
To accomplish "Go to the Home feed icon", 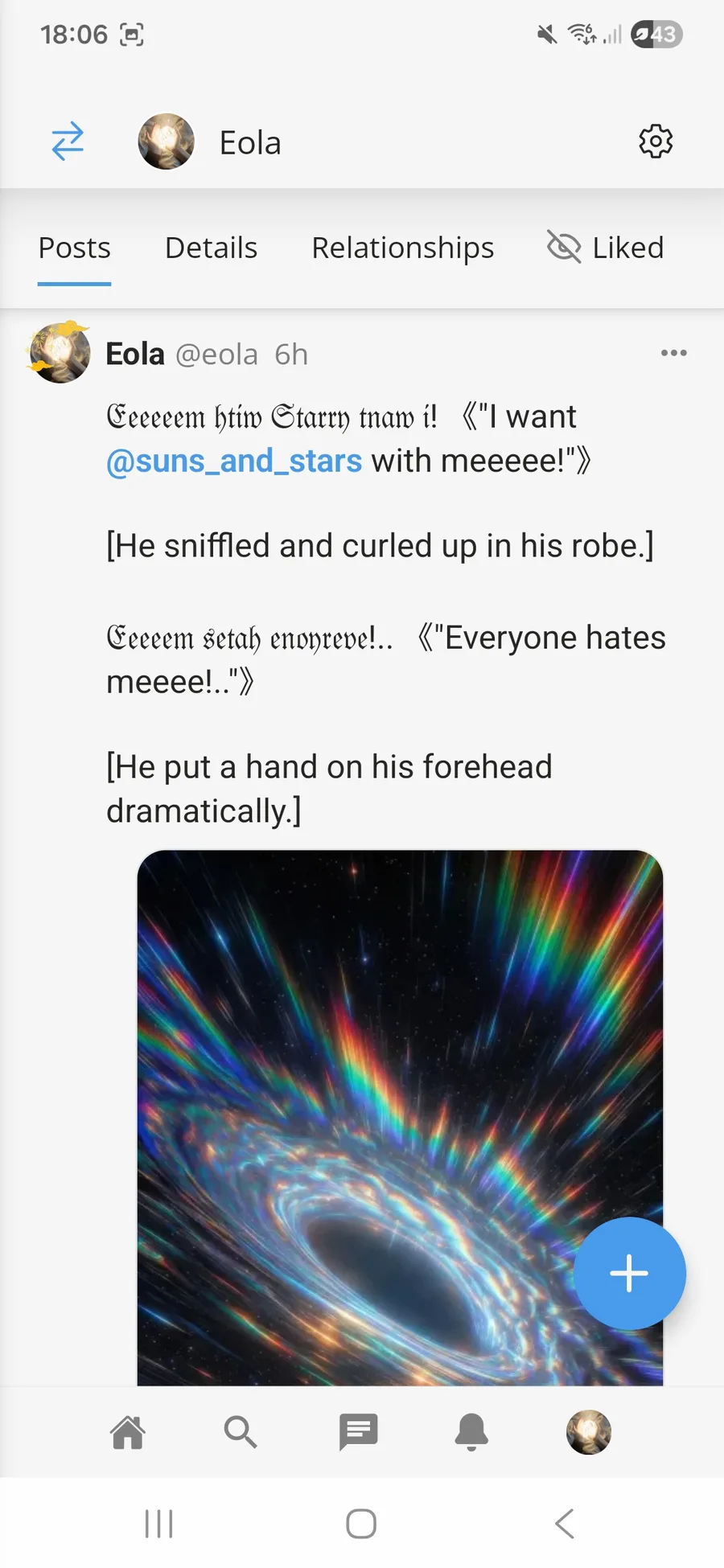I will pyautogui.click(x=128, y=1432).
